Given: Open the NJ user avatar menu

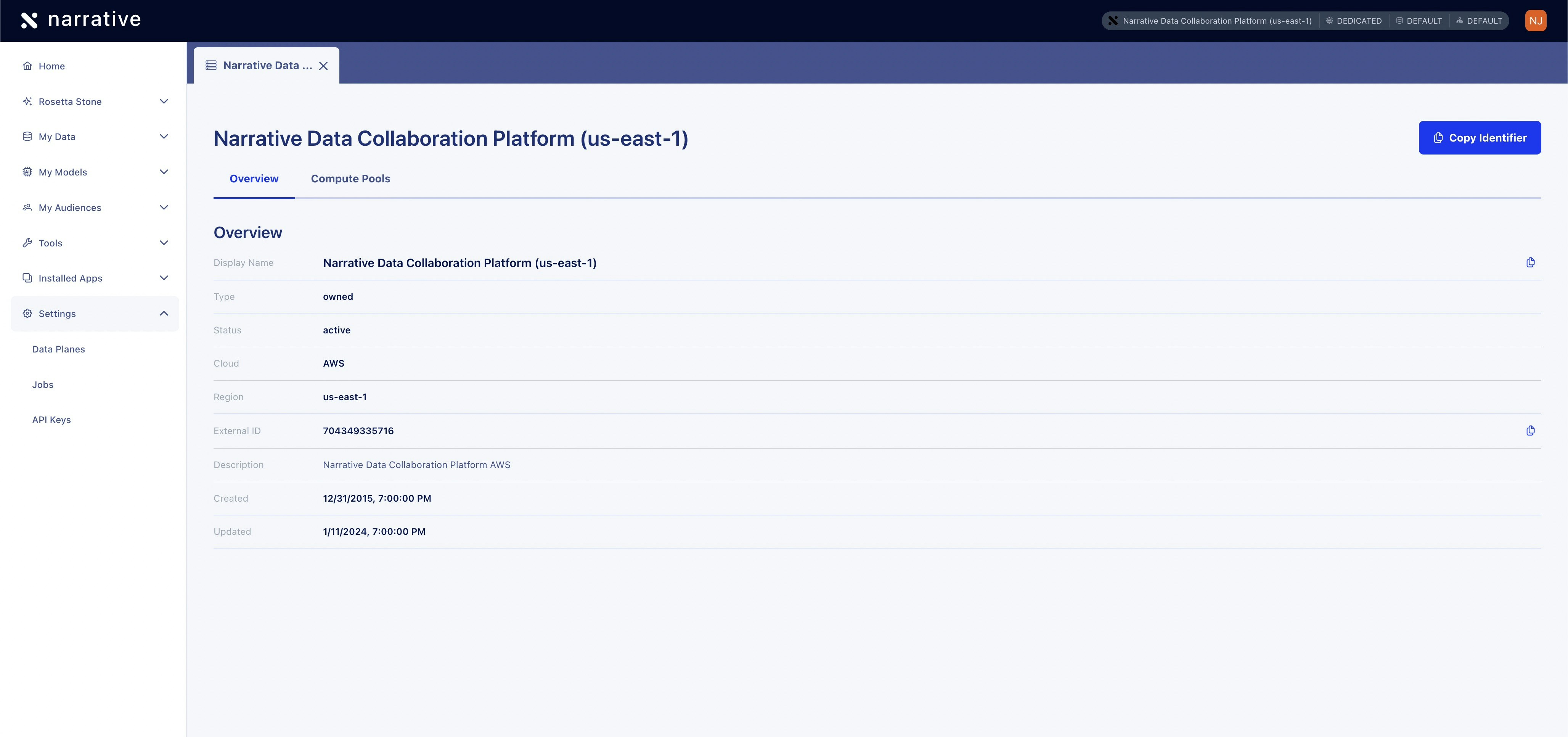Looking at the screenshot, I should point(1536,20).
